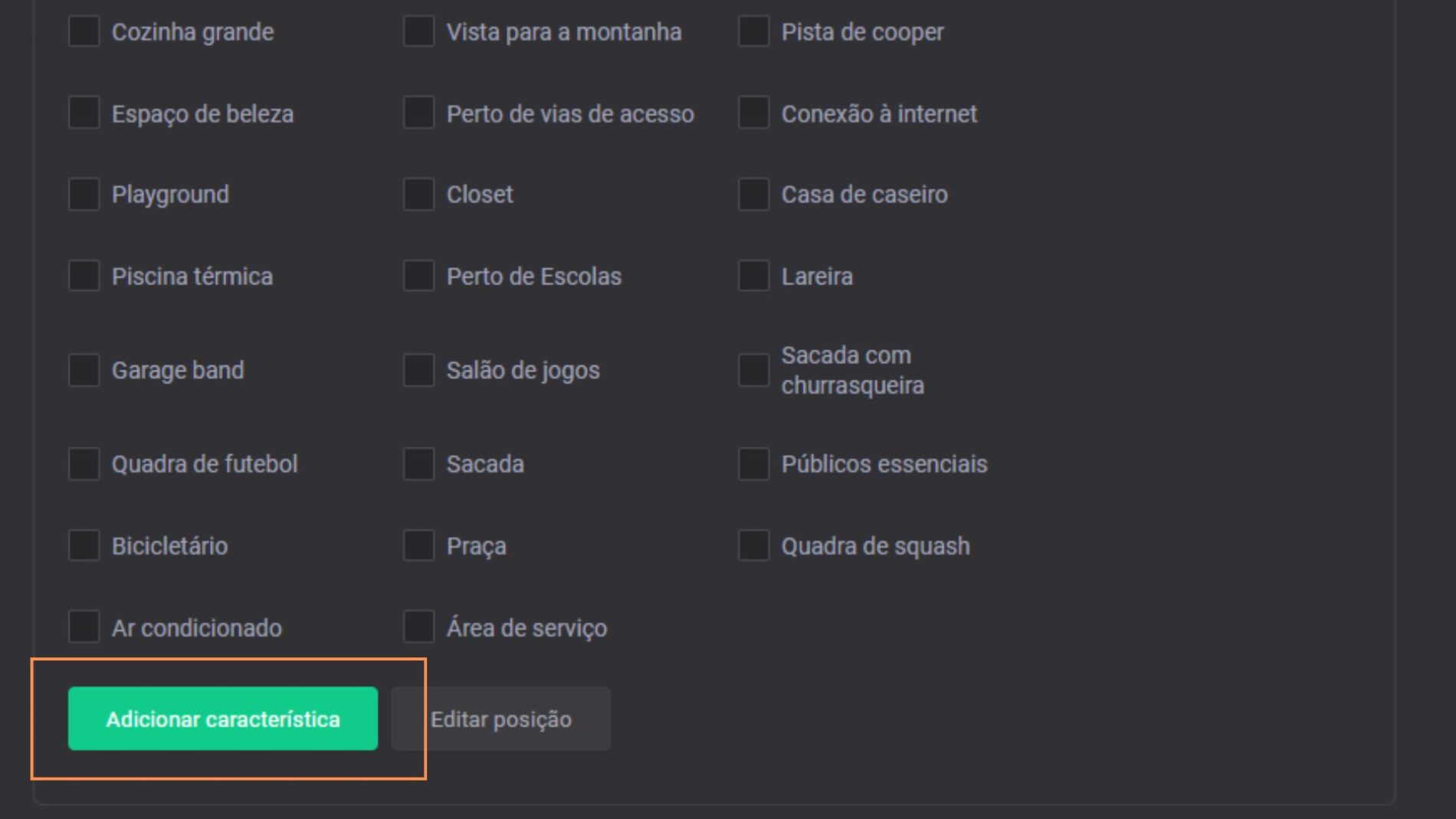Enable the Sacada com churrasqueira checkbox

pyautogui.click(x=753, y=370)
